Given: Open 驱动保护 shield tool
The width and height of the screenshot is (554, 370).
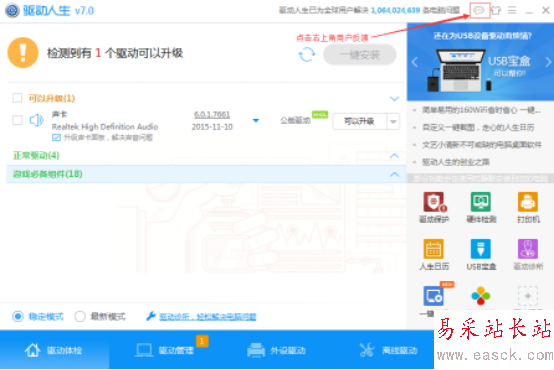Looking at the screenshot, I should (x=434, y=202).
